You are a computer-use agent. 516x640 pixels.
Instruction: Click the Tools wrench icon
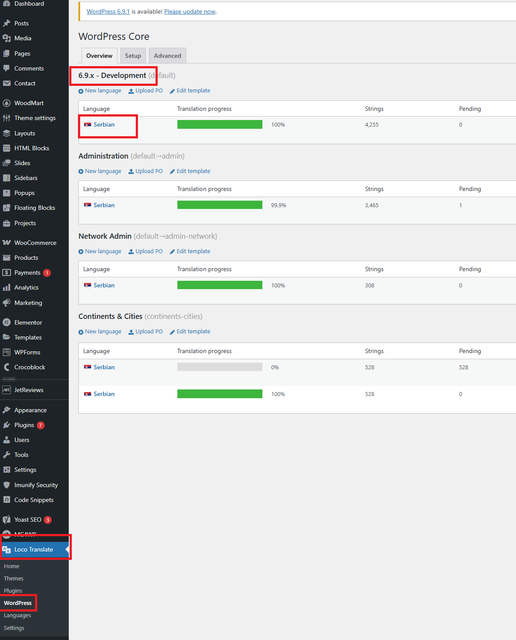[7, 455]
